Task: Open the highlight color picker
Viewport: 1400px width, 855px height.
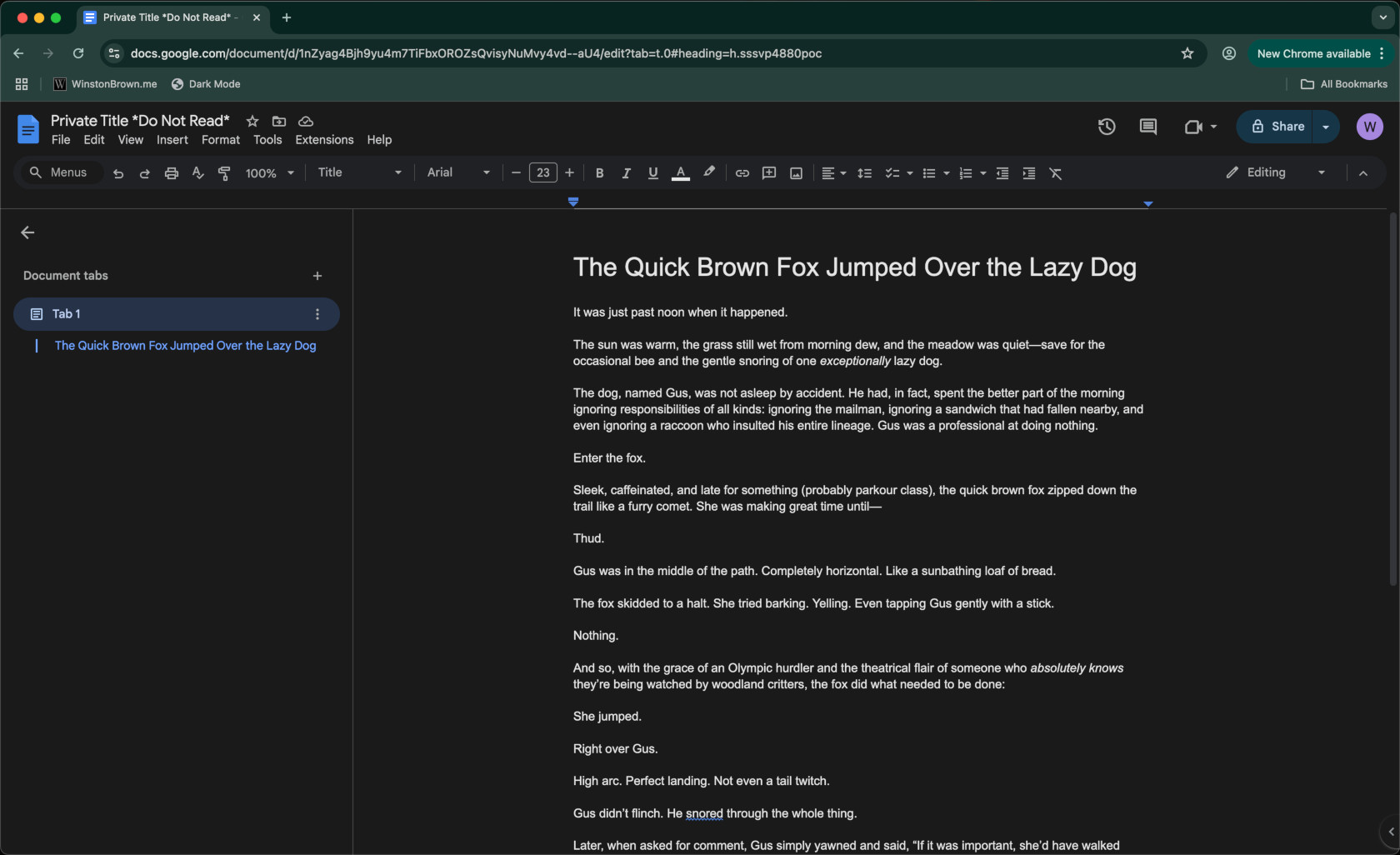Action: pyautogui.click(x=709, y=172)
